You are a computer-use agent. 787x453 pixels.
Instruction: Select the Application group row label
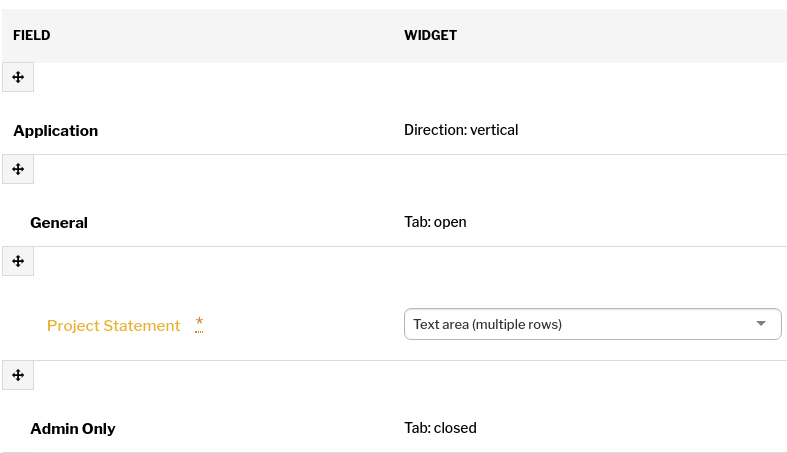point(56,131)
